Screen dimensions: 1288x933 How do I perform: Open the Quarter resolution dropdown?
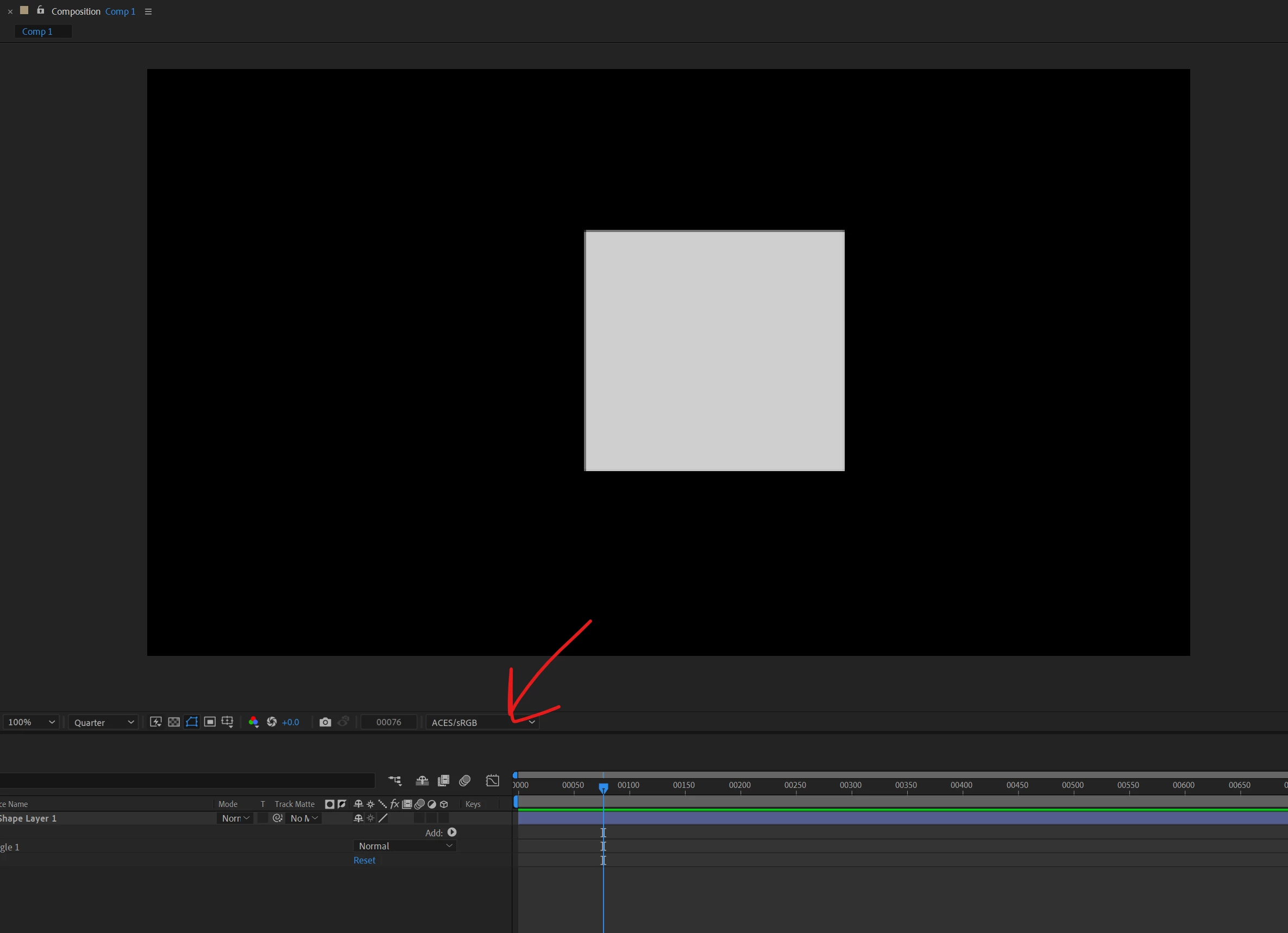click(103, 722)
